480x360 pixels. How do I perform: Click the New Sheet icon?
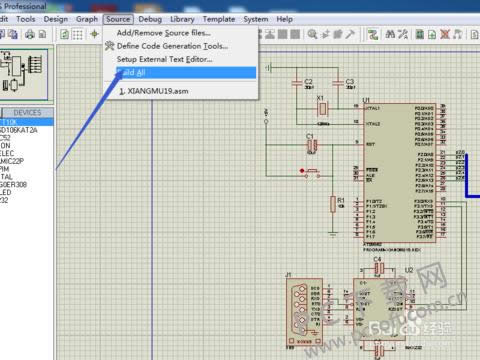coord(432,34)
